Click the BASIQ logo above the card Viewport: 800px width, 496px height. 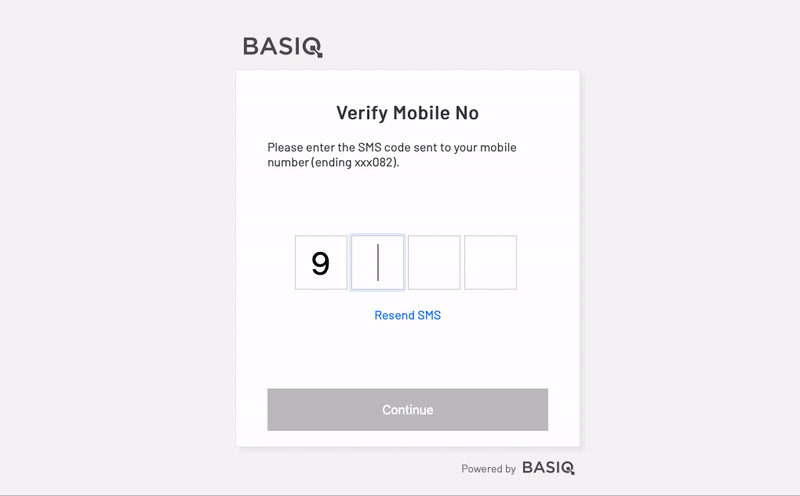283,47
